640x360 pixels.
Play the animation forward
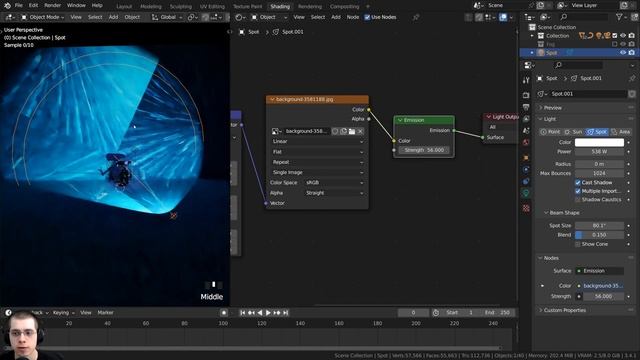(x=268, y=313)
